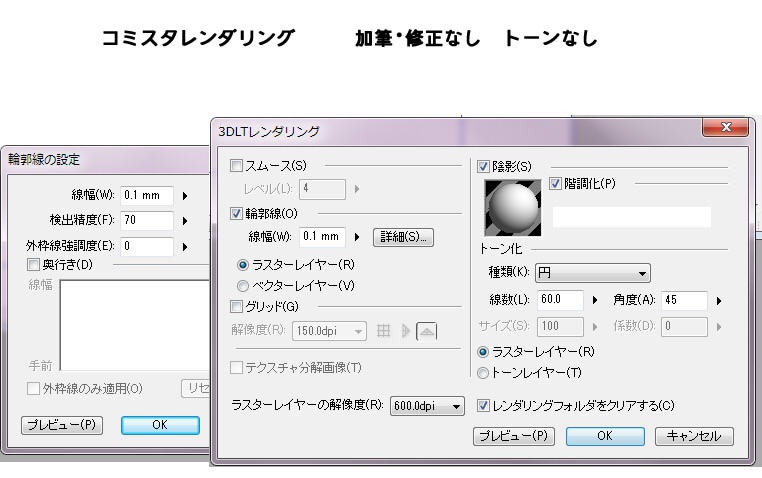The image size is (762, 478).
Task: Open the 種類(K) dropdown showing 円
Action: coord(592,273)
